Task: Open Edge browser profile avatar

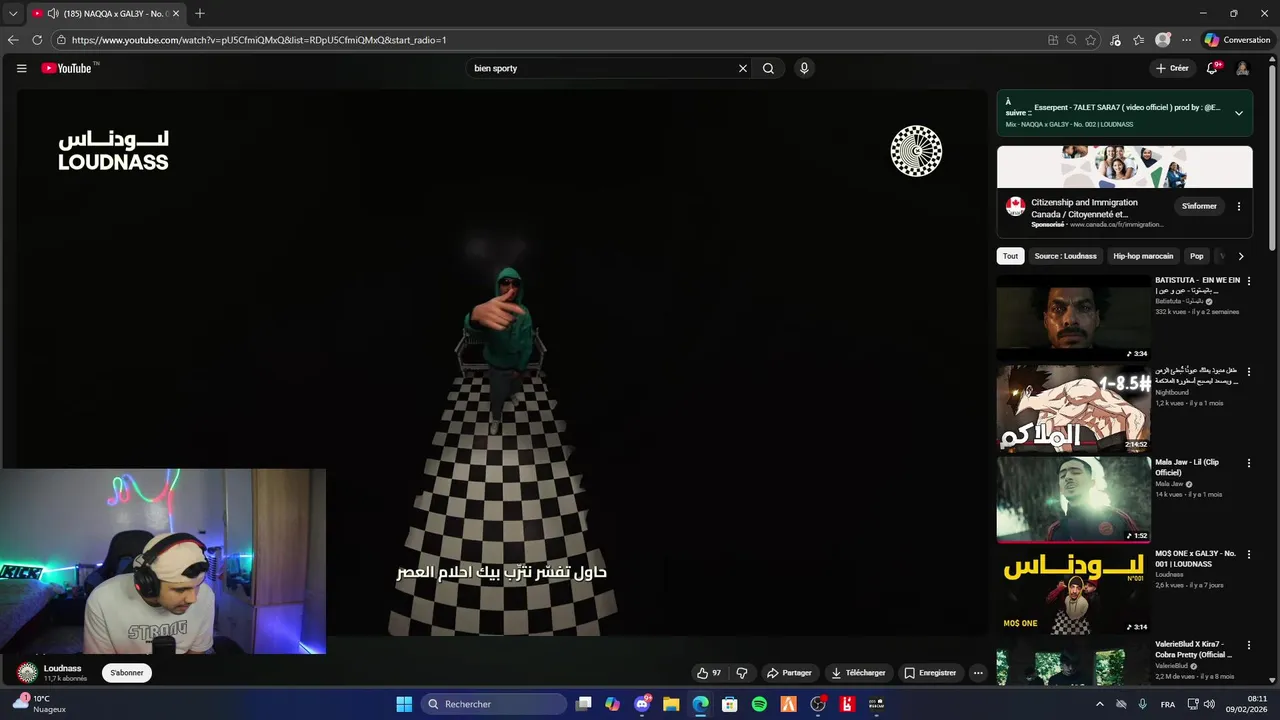Action: pos(1163,40)
